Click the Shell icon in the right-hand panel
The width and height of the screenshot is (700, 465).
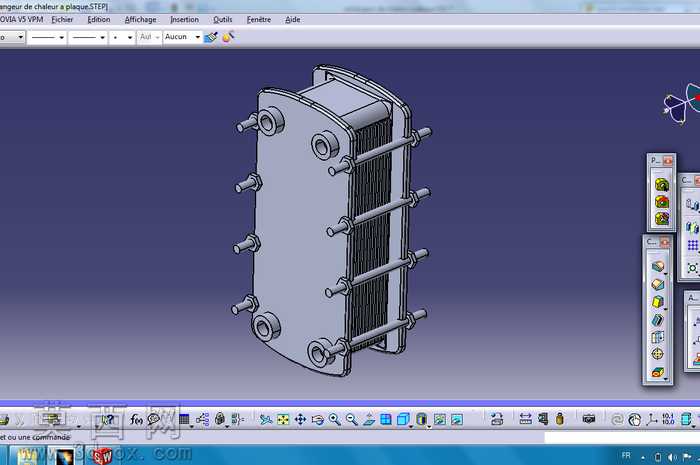click(x=658, y=320)
